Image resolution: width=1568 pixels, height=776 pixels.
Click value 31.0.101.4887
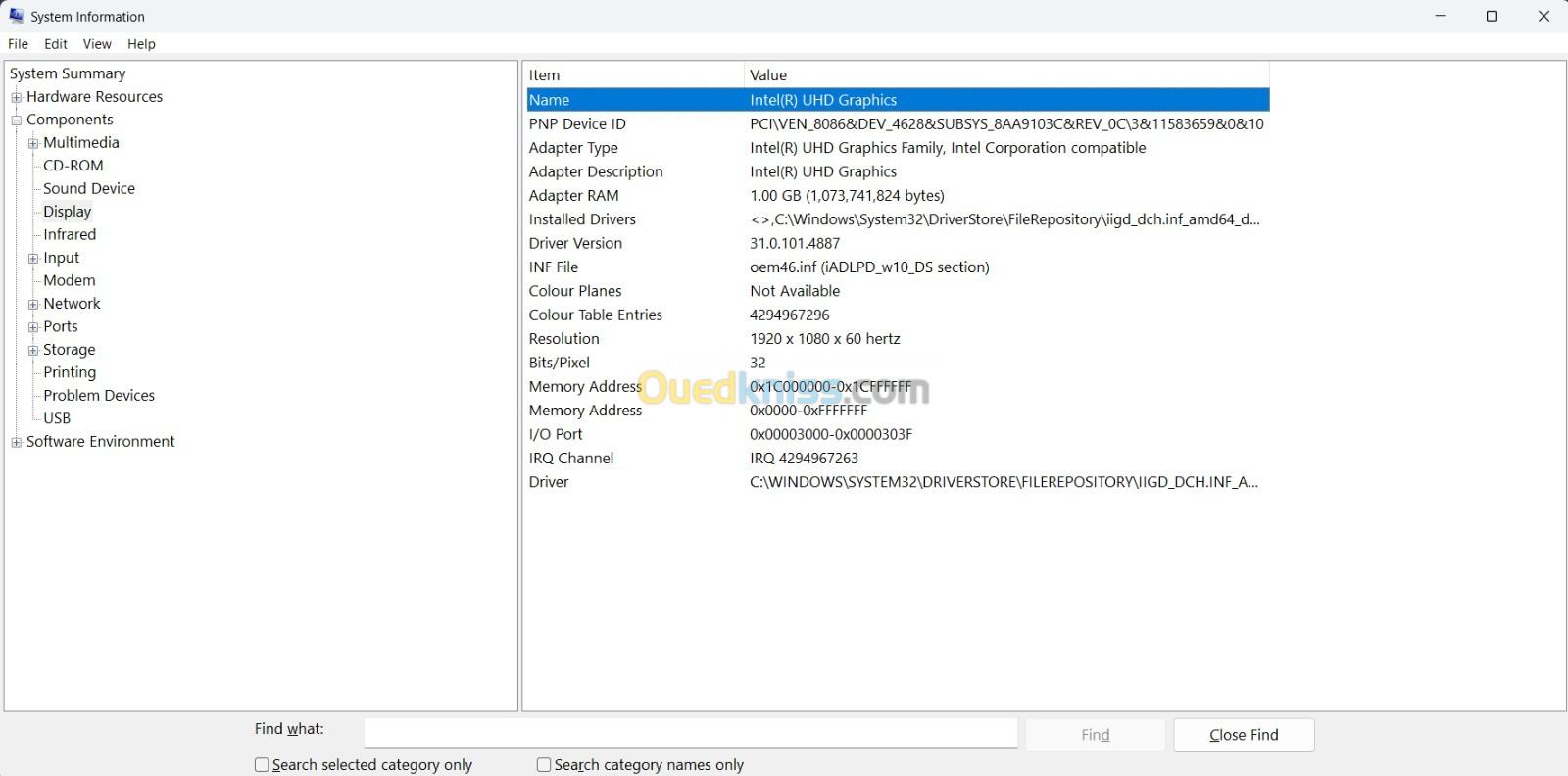(795, 243)
